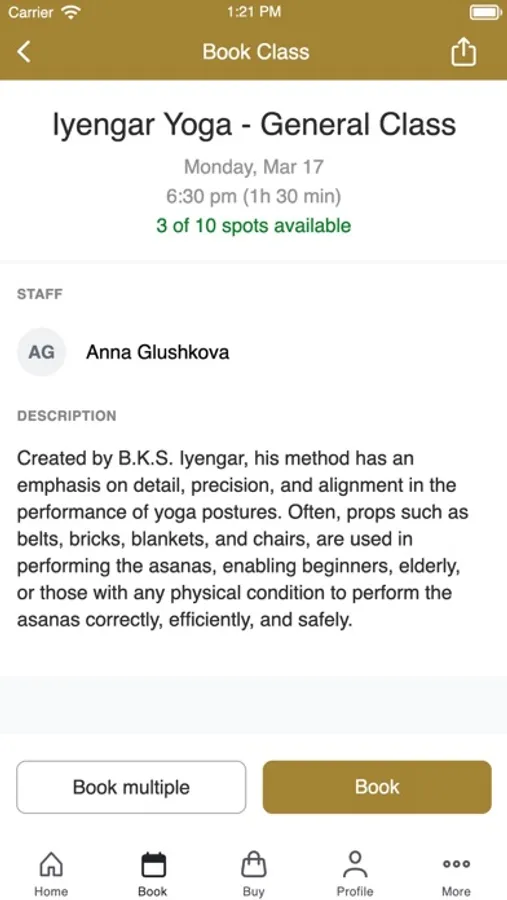Select the Book calendar icon

coord(153,864)
